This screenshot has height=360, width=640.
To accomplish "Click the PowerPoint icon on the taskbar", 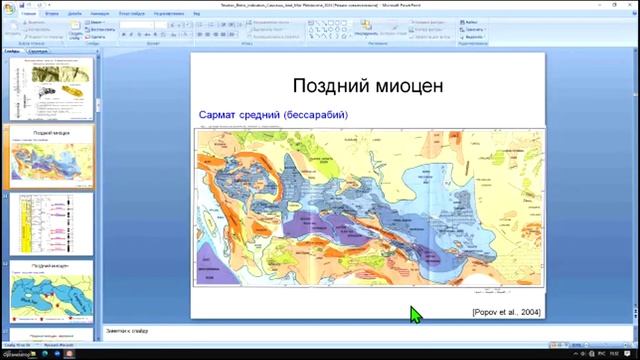I will click(70, 353).
